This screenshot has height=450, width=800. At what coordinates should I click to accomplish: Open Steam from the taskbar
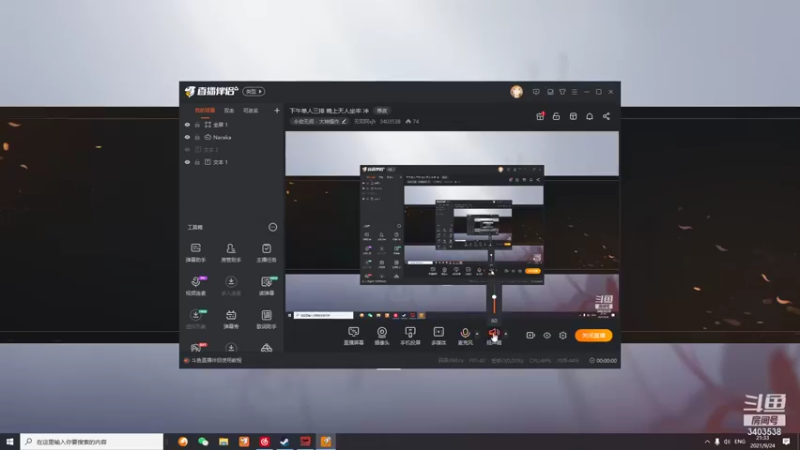[285, 441]
